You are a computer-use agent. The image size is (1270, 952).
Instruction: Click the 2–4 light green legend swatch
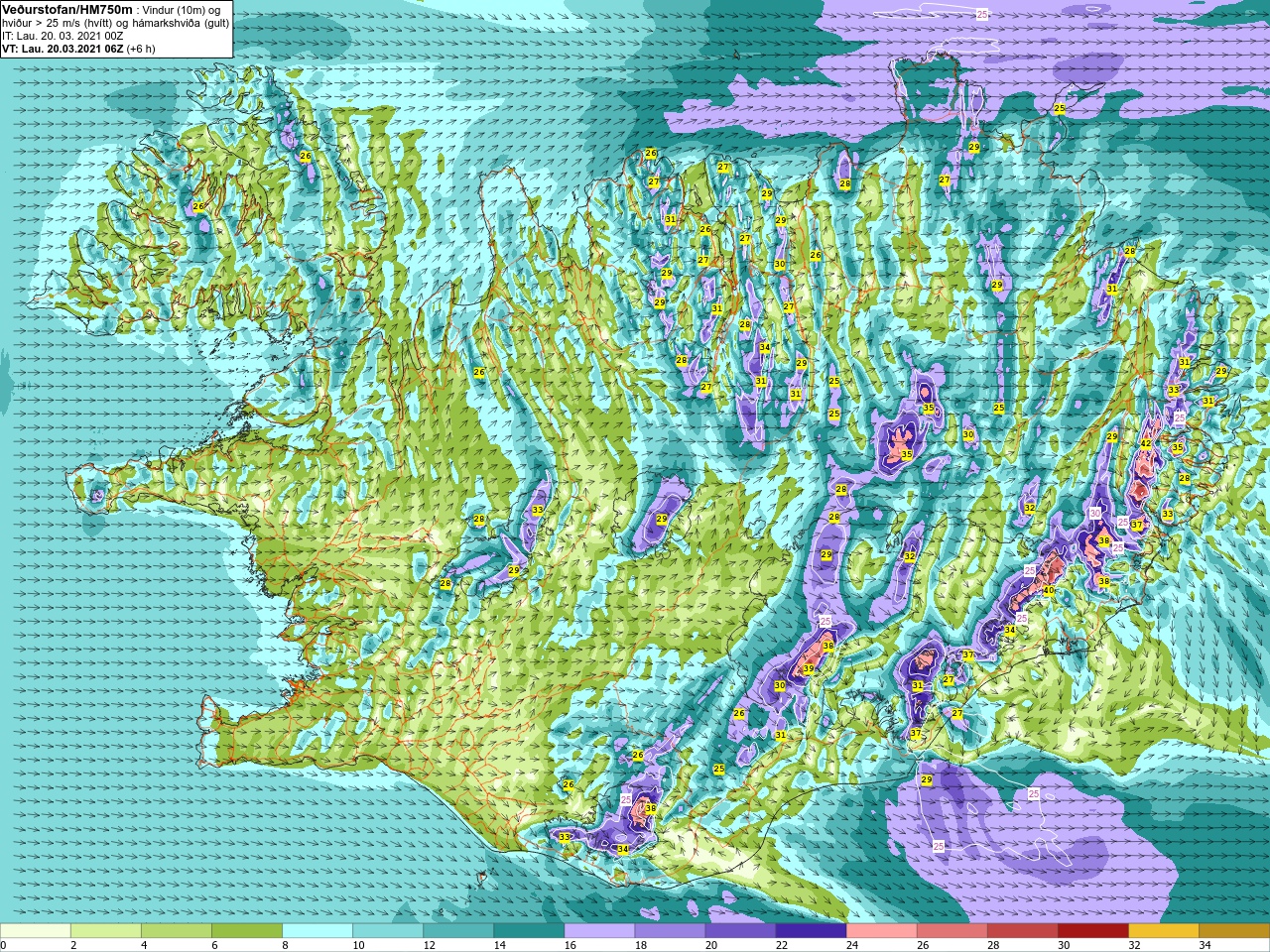[106, 931]
